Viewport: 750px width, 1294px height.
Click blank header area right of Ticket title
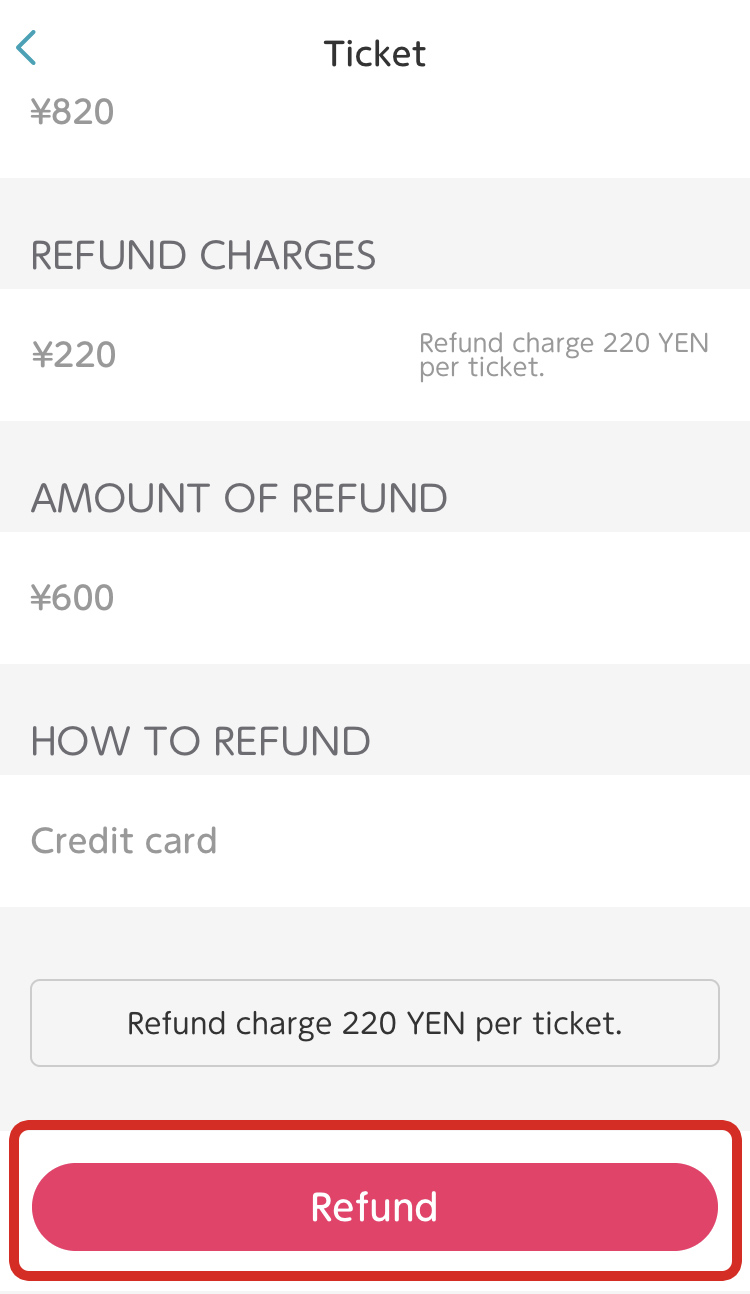[x=600, y=53]
